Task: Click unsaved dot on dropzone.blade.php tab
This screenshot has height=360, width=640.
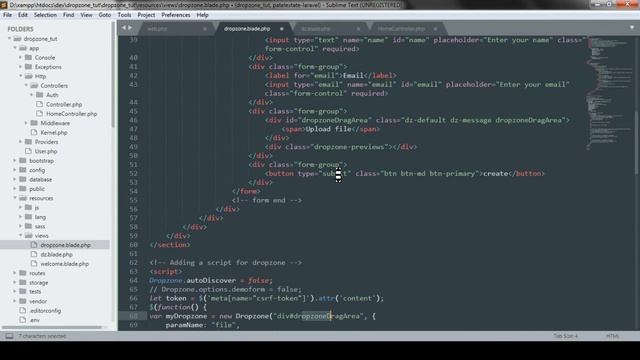Action: (282, 29)
